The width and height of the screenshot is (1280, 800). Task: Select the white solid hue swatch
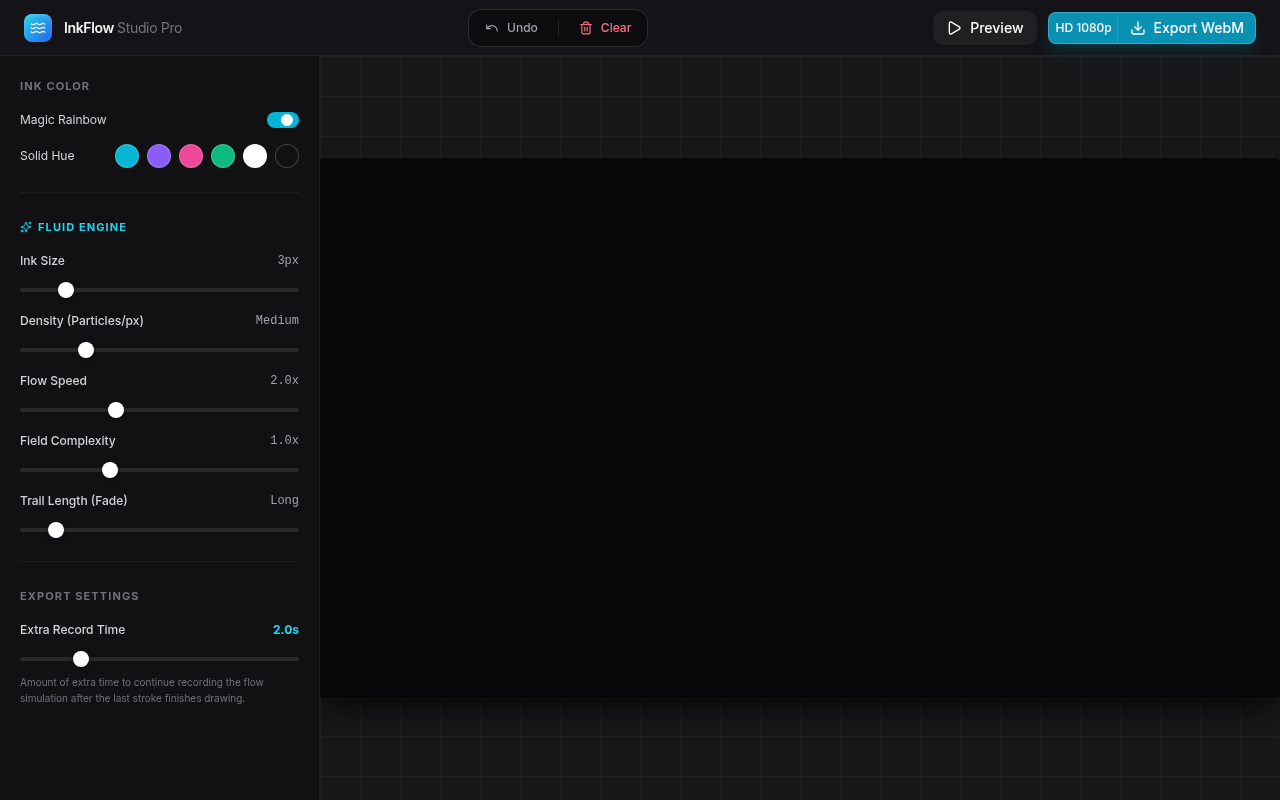[x=255, y=156]
